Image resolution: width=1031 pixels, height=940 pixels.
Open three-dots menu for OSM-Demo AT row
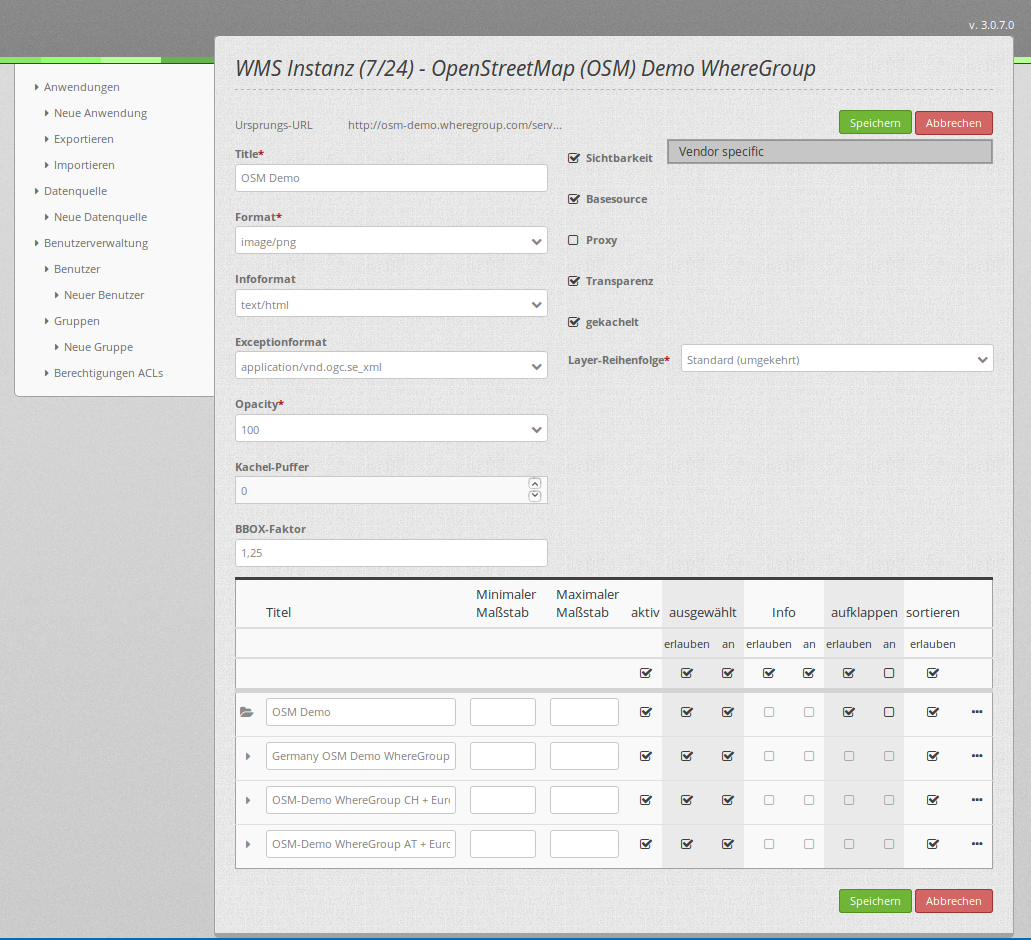click(x=976, y=844)
